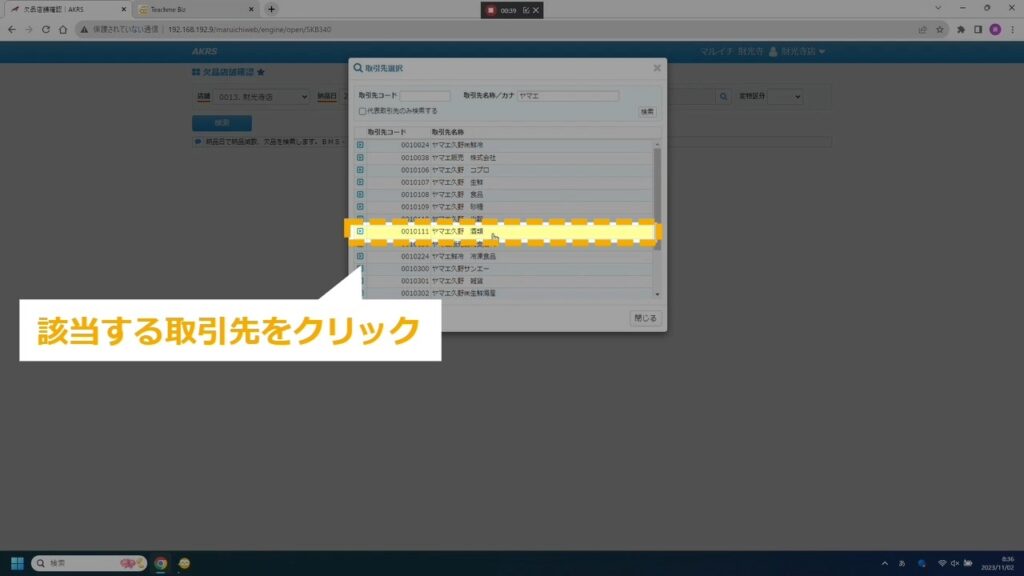Click select icon for 0010111 ヤマエ久野 酒類
The width and height of the screenshot is (1024, 576).
(x=360, y=232)
